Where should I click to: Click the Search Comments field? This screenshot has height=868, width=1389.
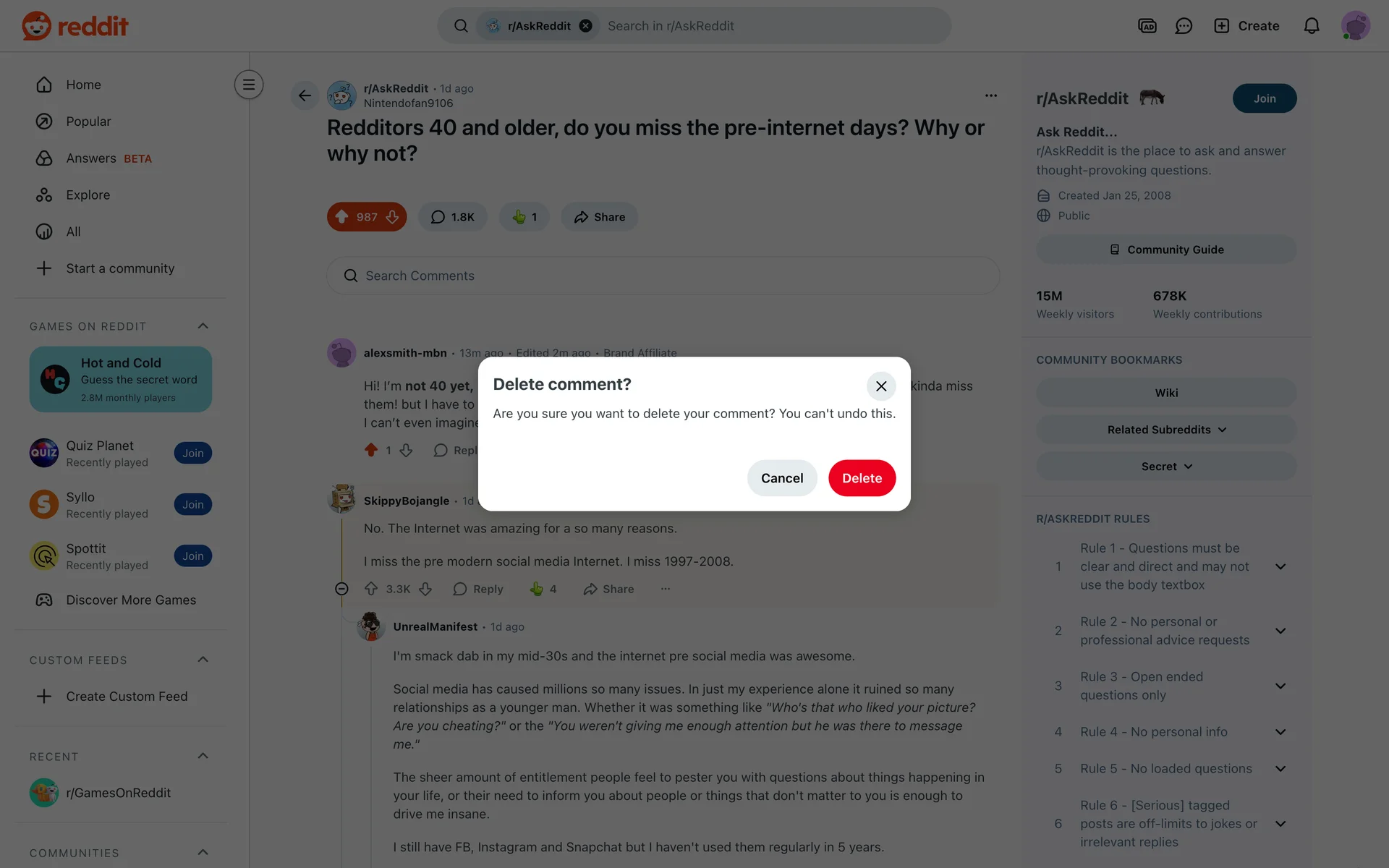click(x=663, y=276)
